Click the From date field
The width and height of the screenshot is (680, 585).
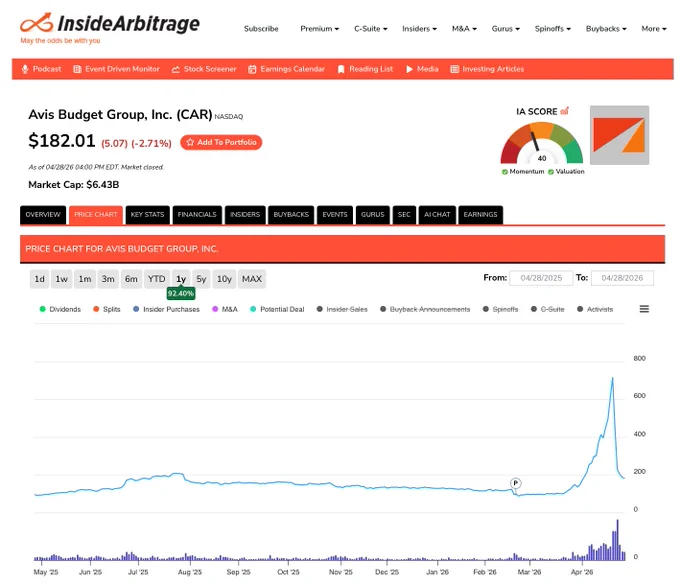(541, 278)
